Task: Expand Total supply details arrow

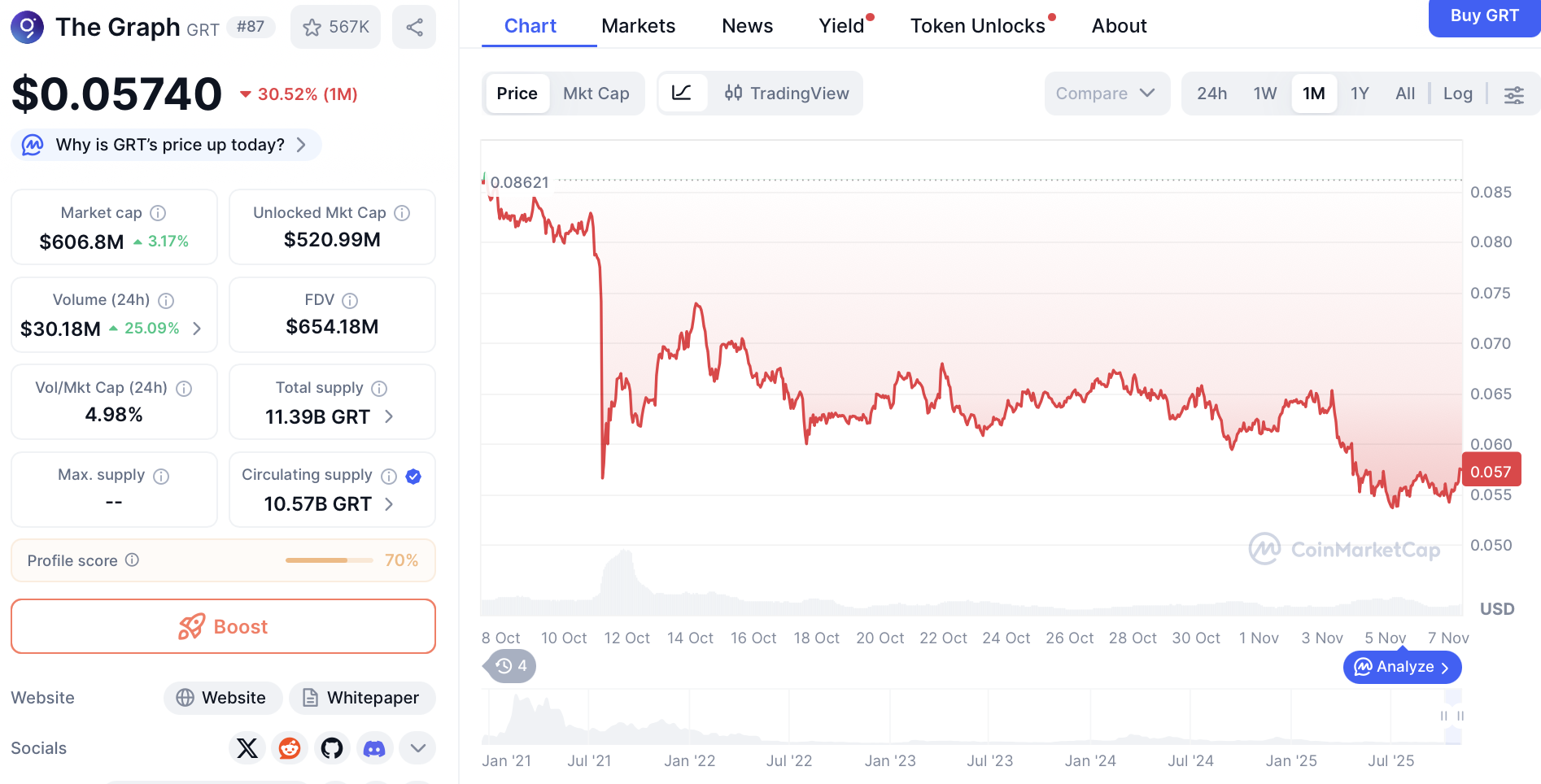Action: pos(389,416)
